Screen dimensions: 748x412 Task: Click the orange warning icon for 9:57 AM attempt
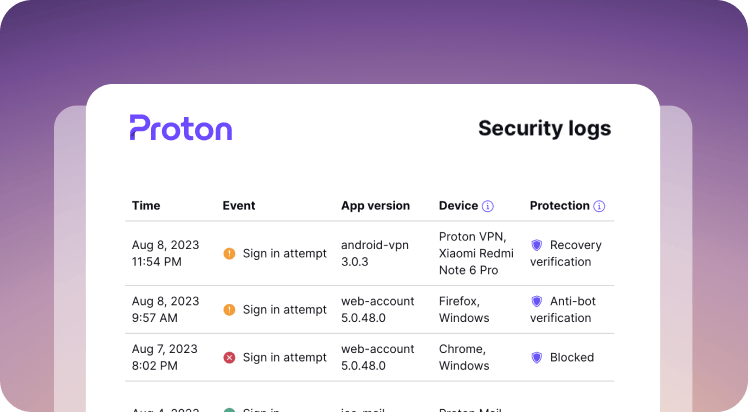coord(230,309)
